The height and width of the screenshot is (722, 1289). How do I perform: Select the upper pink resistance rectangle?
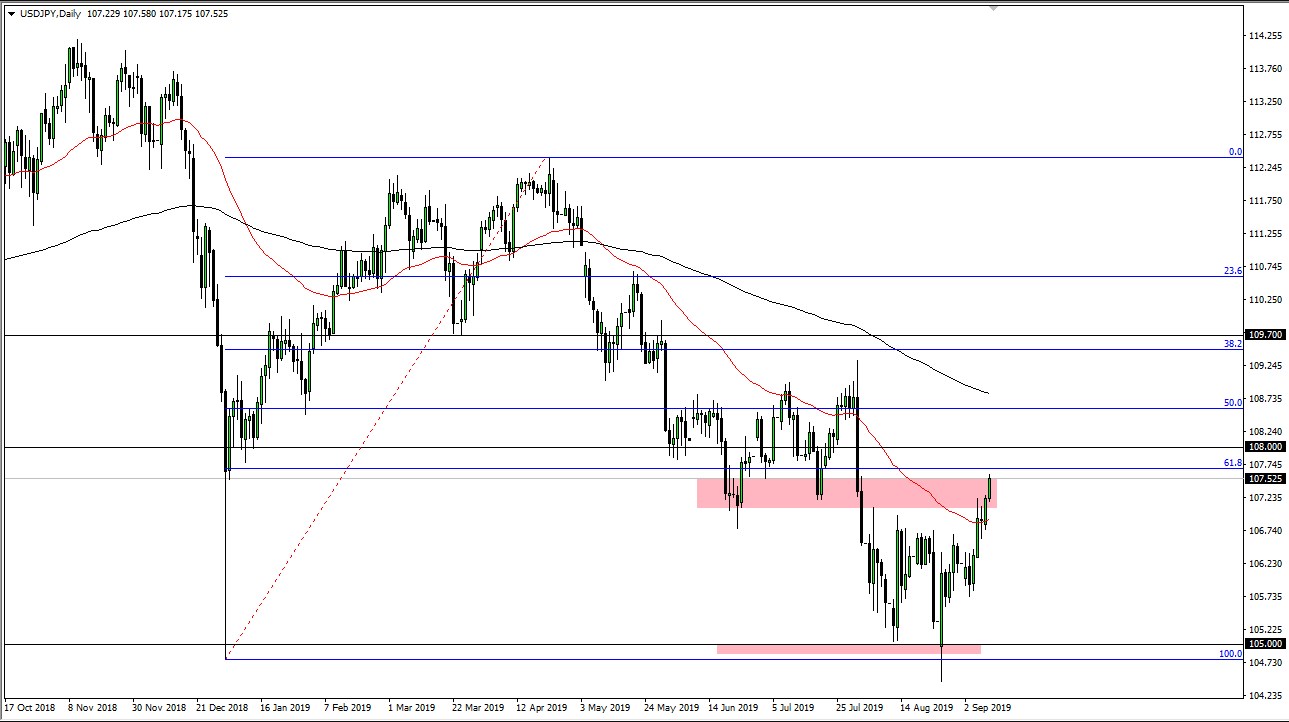pyautogui.click(x=846, y=493)
